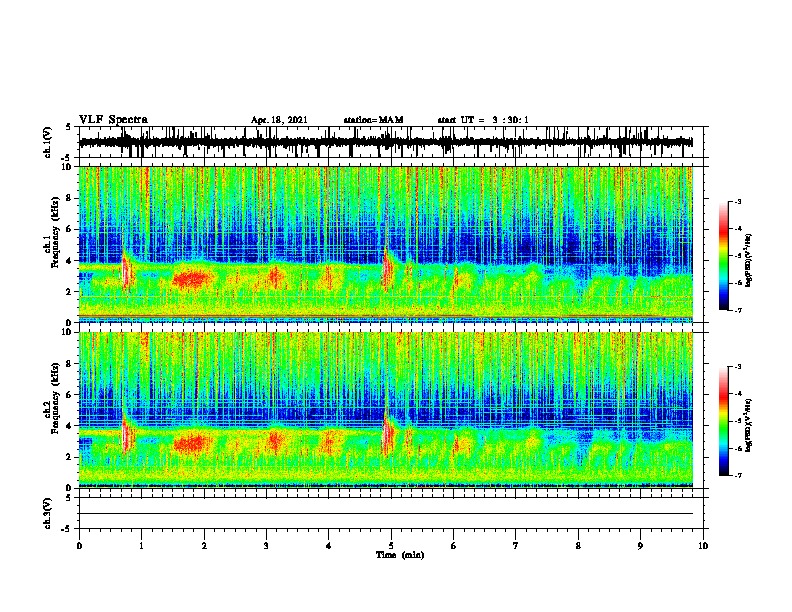Click the ch.1 spectrogram color scale bar
The height and width of the screenshot is (612, 792).
click(x=724, y=256)
